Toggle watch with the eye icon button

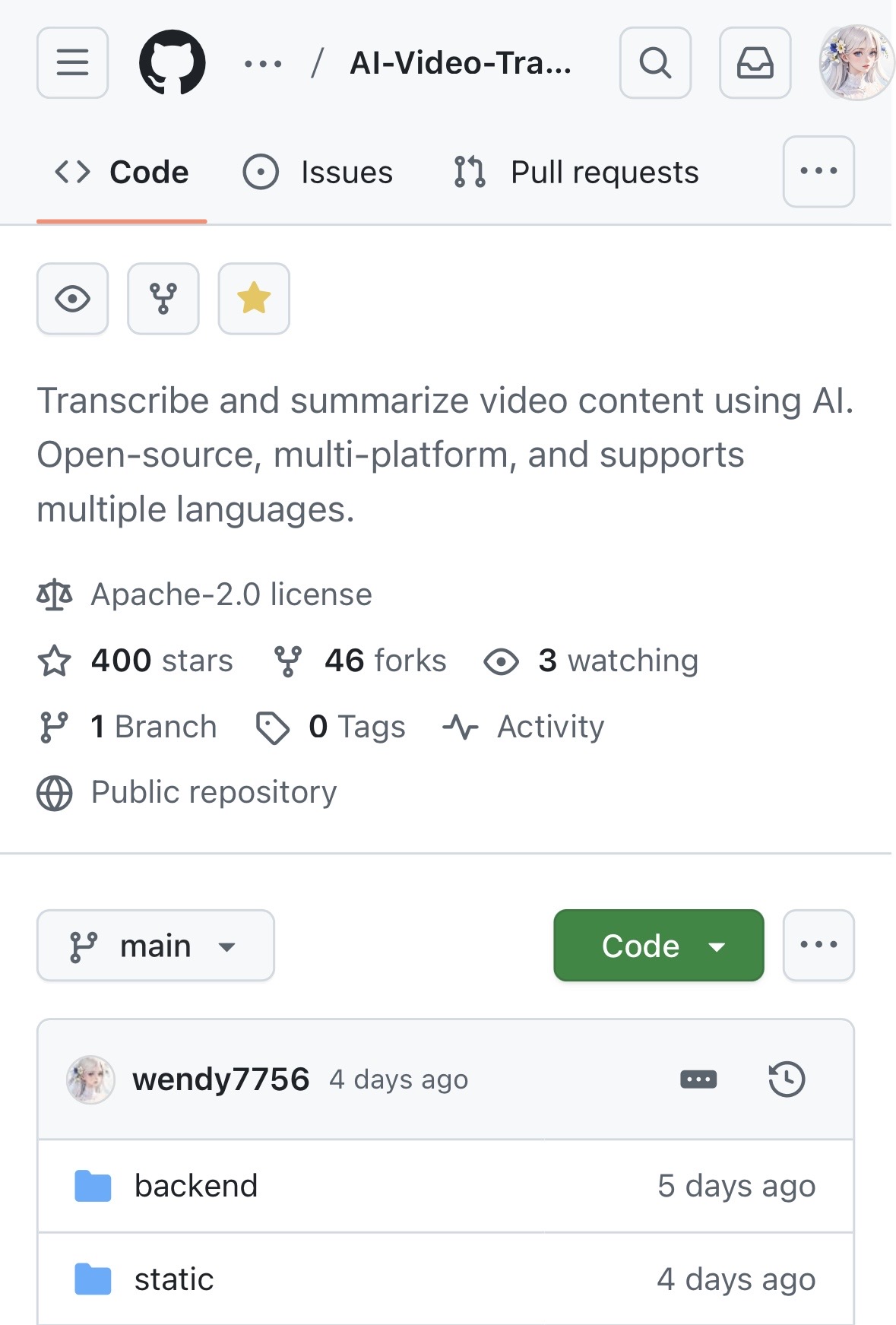point(72,299)
